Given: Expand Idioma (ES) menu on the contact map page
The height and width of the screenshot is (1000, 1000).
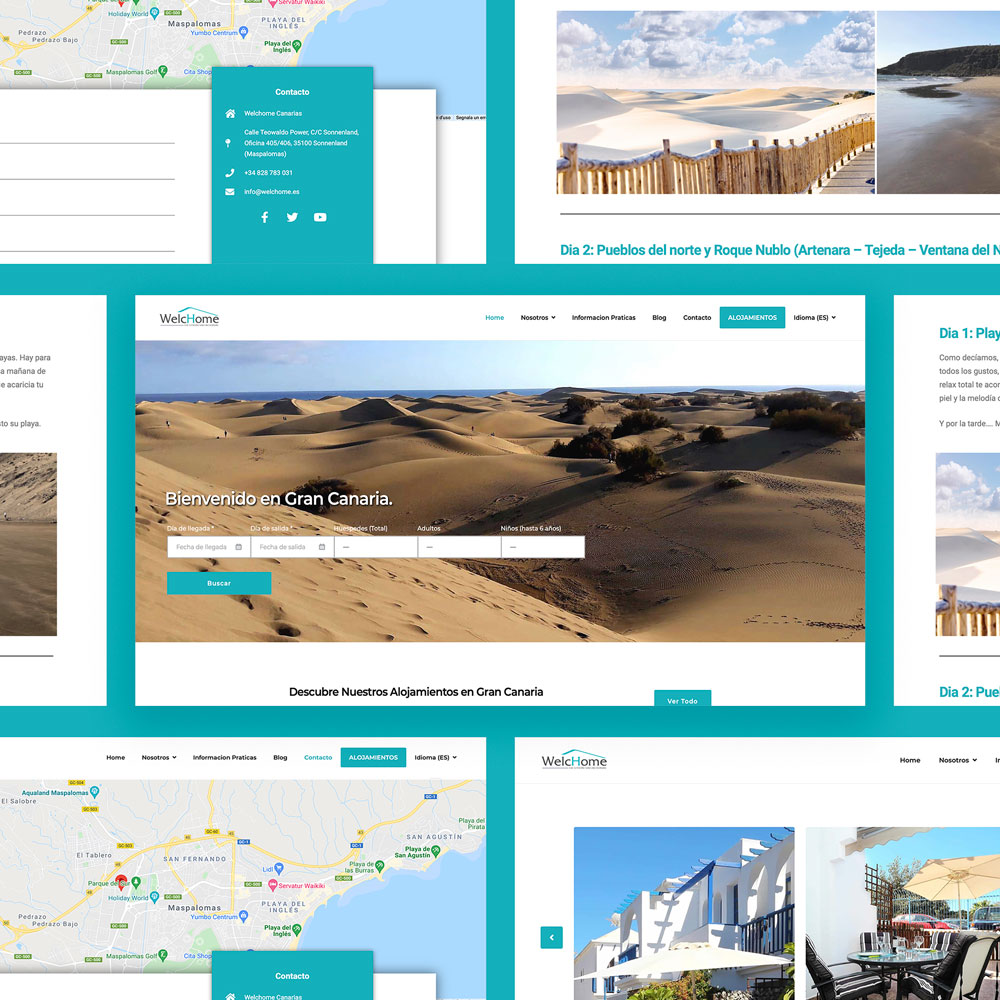Looking at the screenshot, I should click(x=436, y=758).
